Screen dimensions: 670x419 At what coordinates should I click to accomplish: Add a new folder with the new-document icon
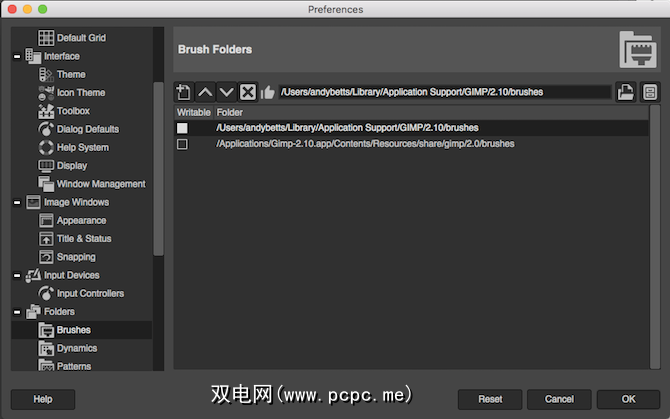[184, 92]
